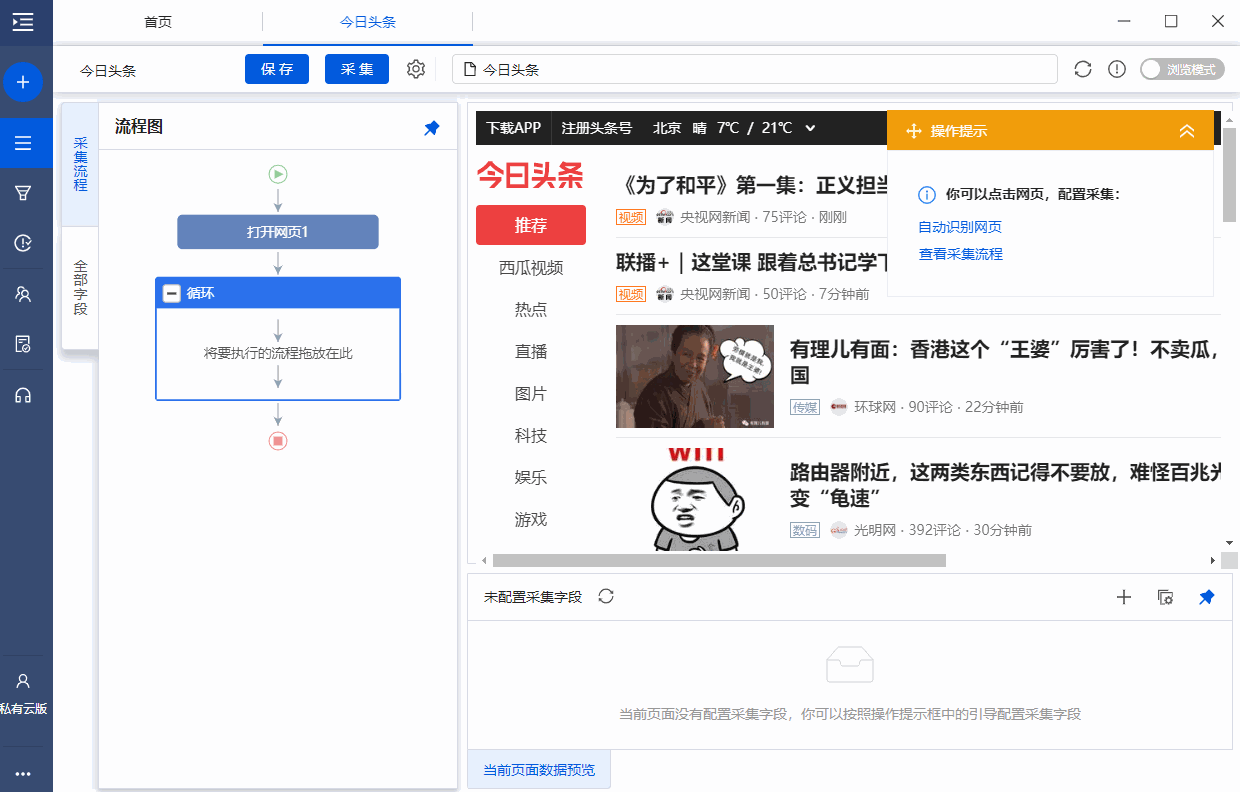Open the team users sidebar icon

tap(23, 294)
